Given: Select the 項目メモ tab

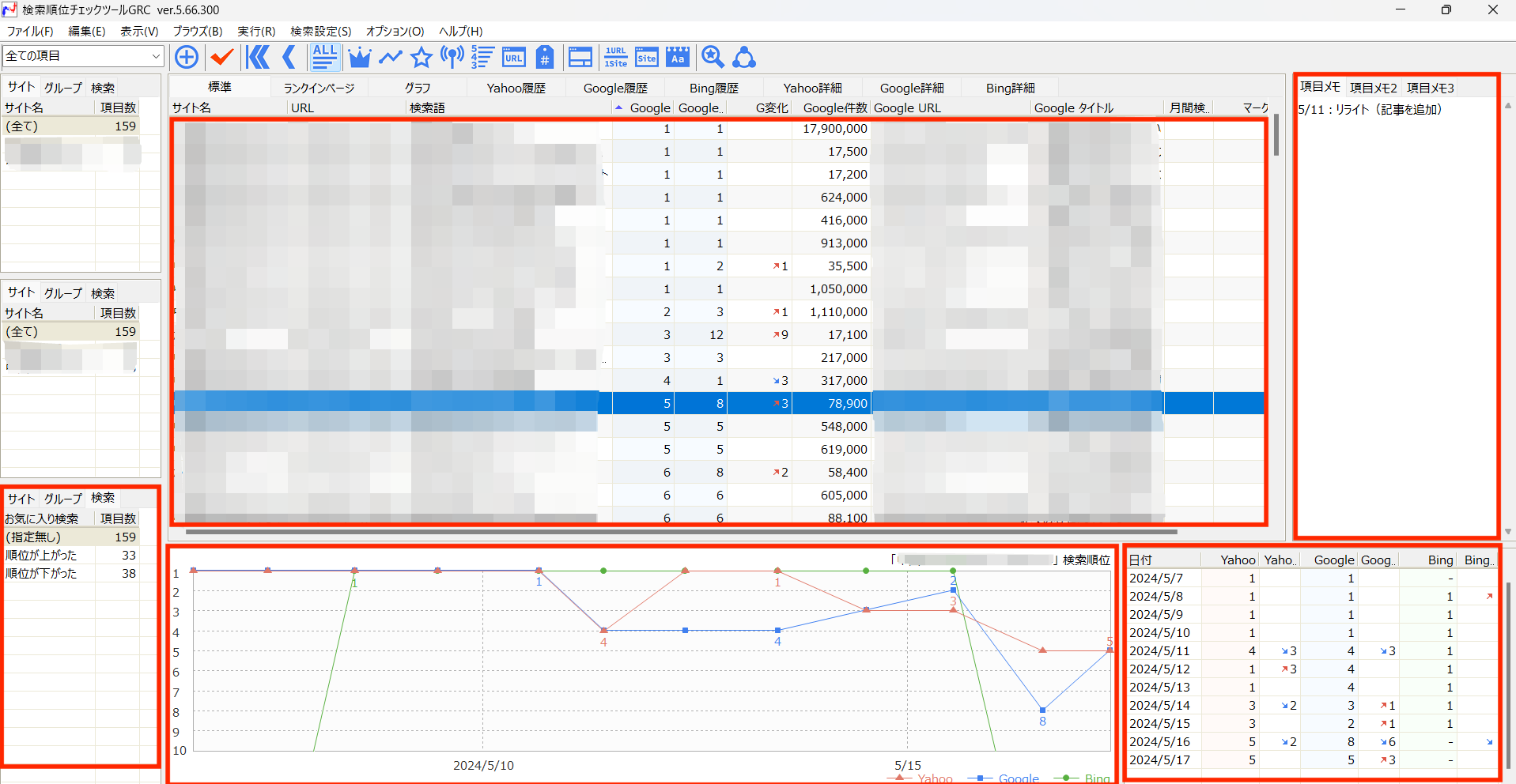Looking at the screenshot, I should [x=1320, y=87].
